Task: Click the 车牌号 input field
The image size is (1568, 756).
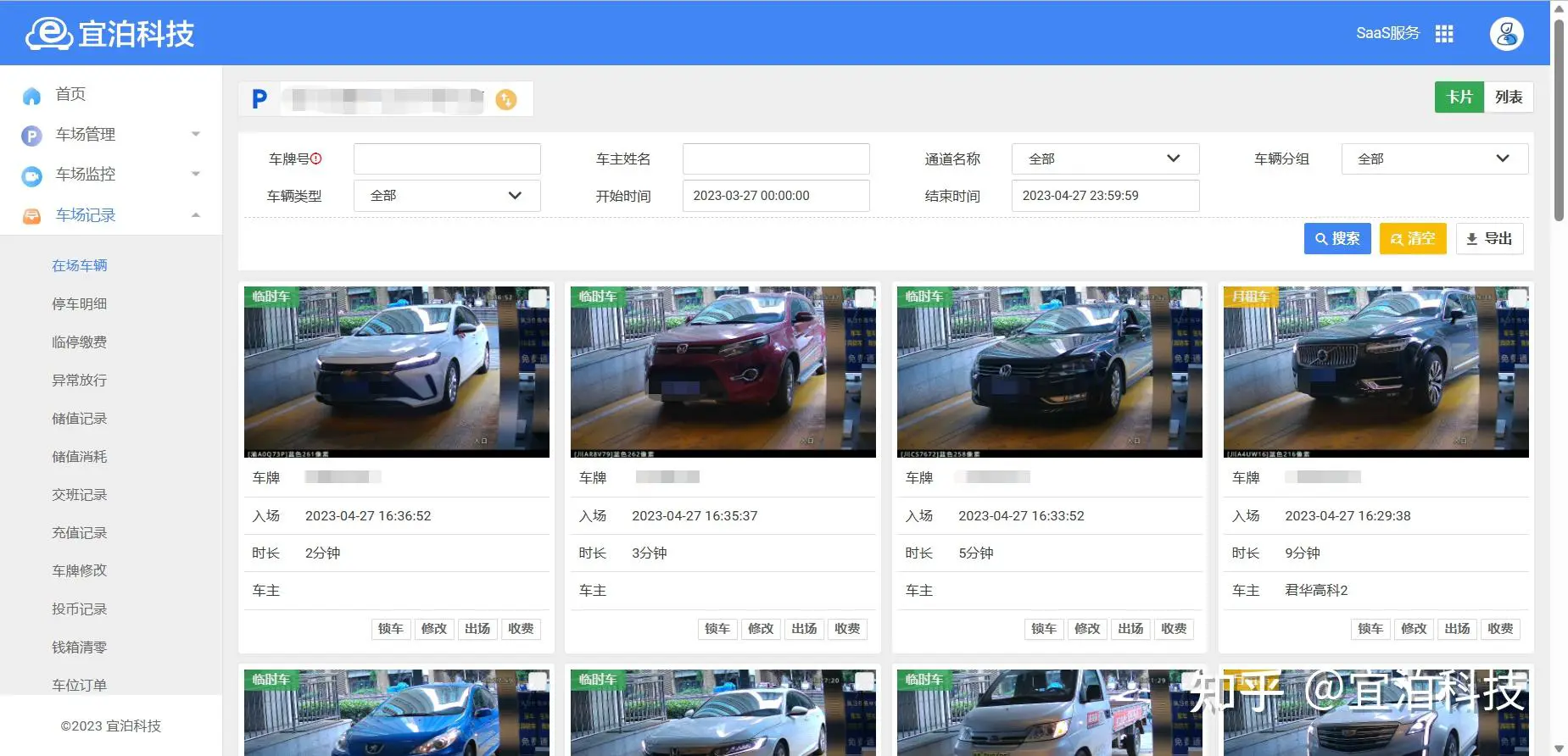Action: pyautogui.click(x=447, y=158)
